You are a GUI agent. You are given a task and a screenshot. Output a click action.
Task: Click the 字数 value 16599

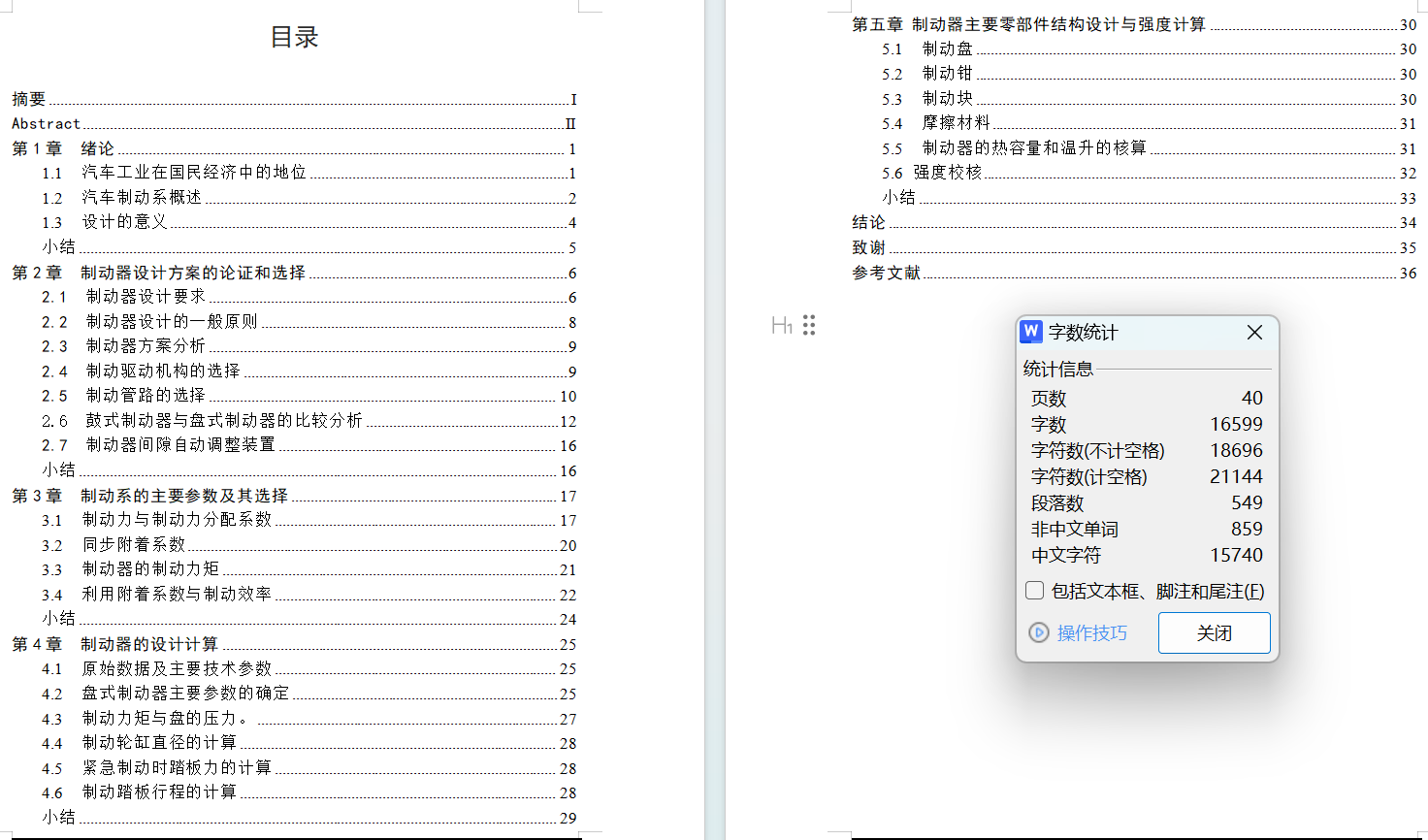click(x=1236, y=424)
